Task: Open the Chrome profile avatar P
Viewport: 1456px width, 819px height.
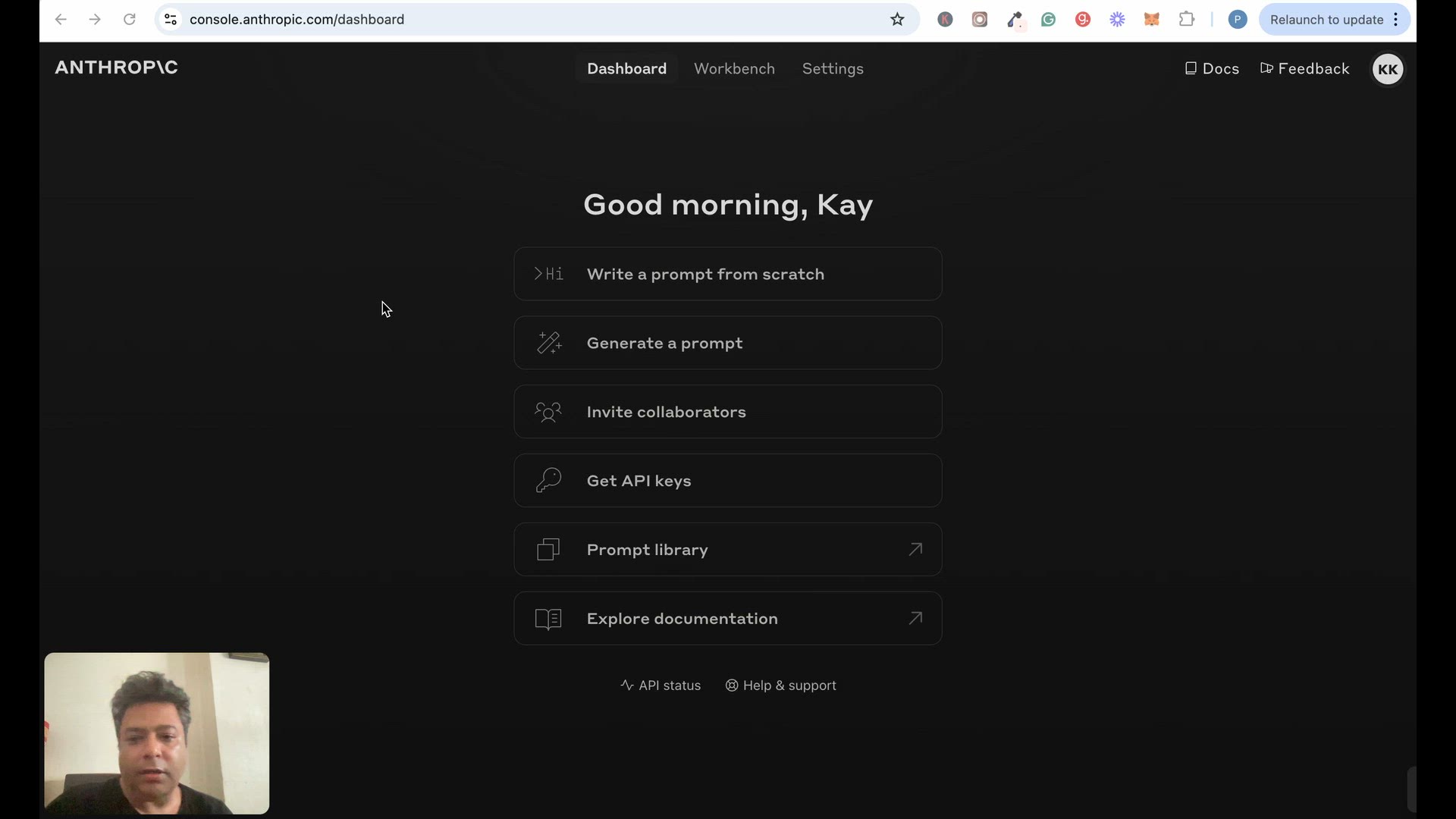Action: coord(1238,20)
